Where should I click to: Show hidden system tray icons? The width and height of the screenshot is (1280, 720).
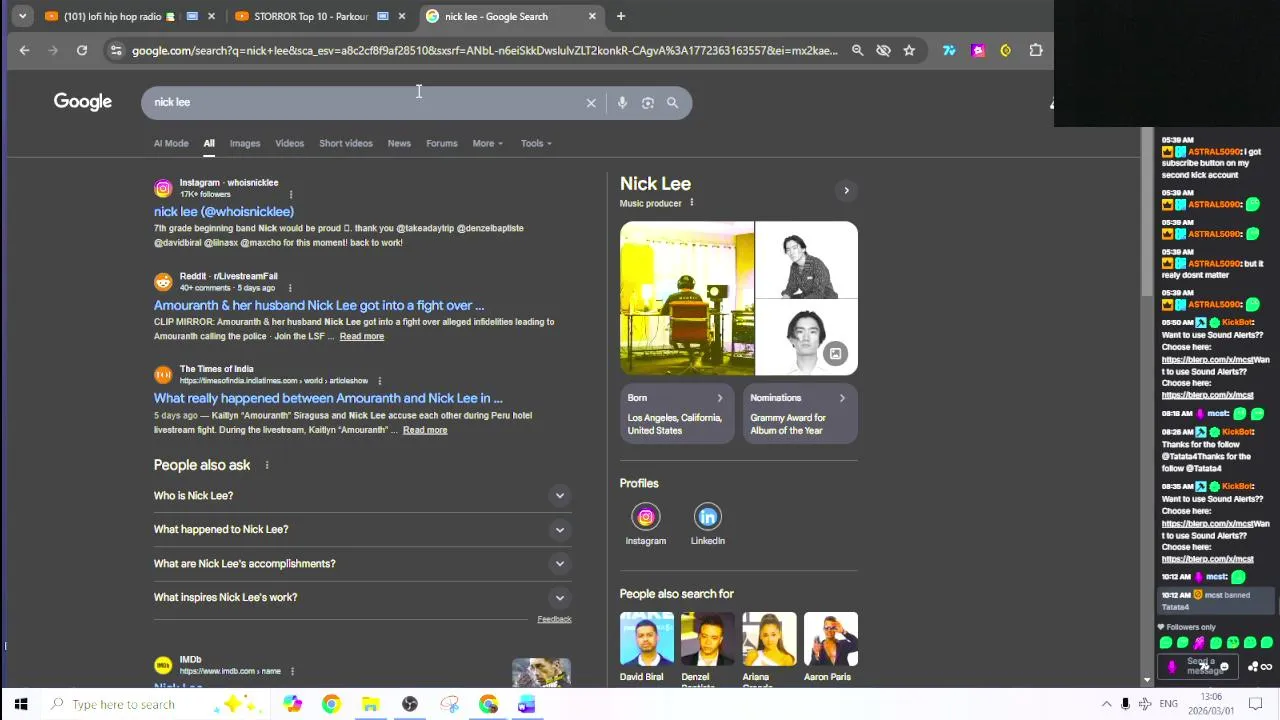click(1106, 704)
